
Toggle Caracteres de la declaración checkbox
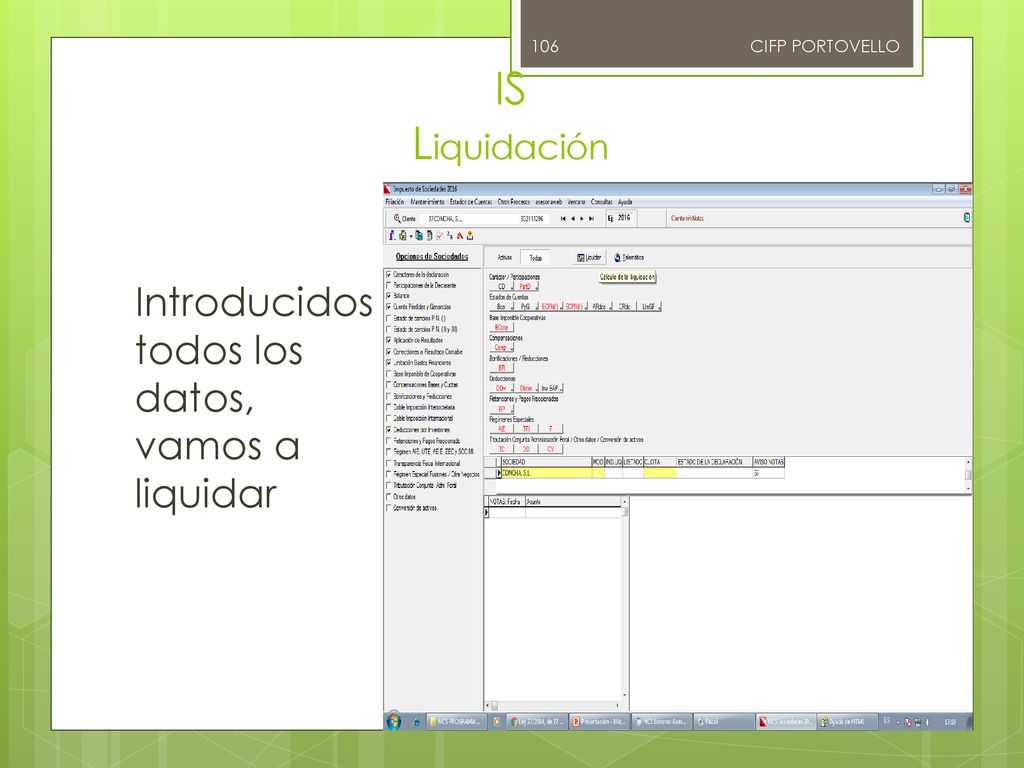tap(389, 275)
